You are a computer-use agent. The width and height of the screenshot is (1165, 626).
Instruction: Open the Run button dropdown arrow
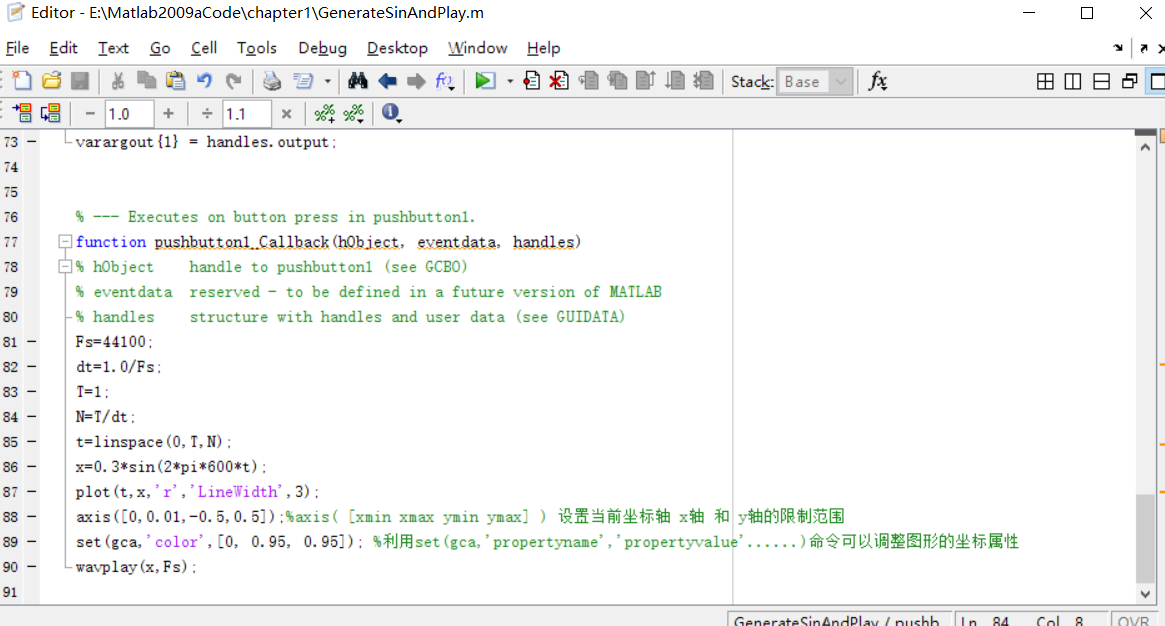pos(509,81)
